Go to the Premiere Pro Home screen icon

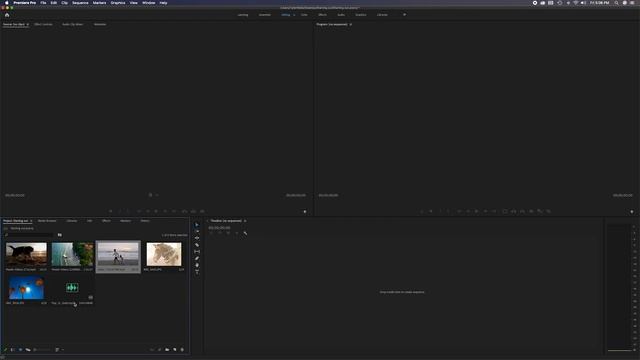pos(7,15)
